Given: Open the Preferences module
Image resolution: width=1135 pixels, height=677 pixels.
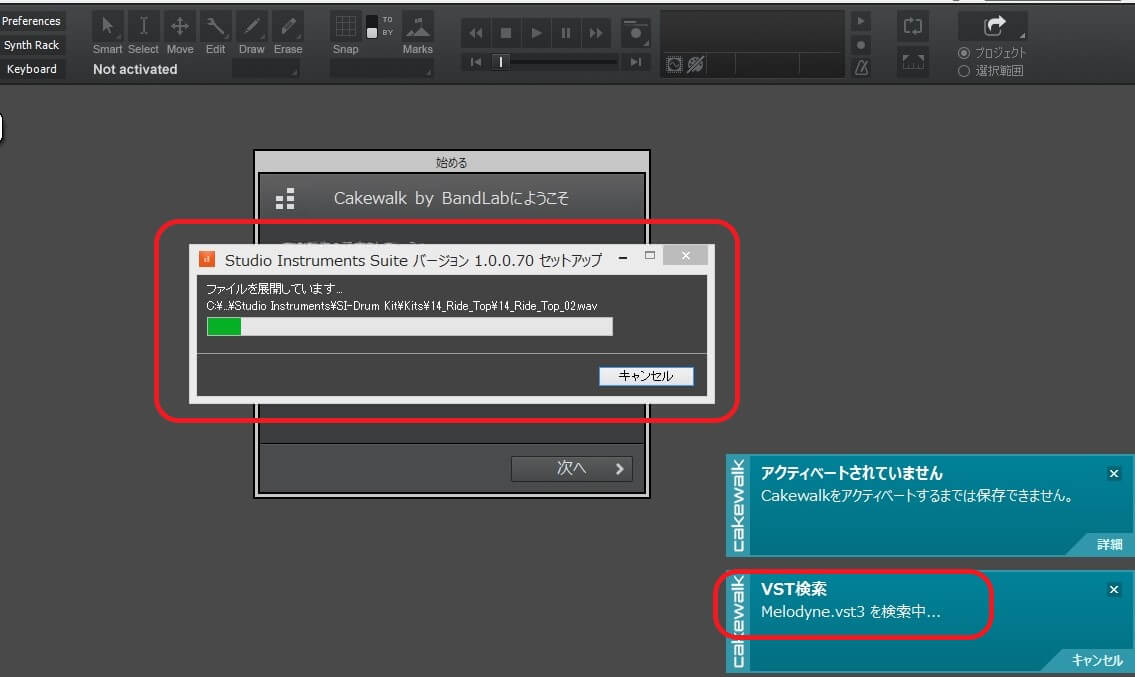Looking at the screenshot, I should click(x=32, y=21).
